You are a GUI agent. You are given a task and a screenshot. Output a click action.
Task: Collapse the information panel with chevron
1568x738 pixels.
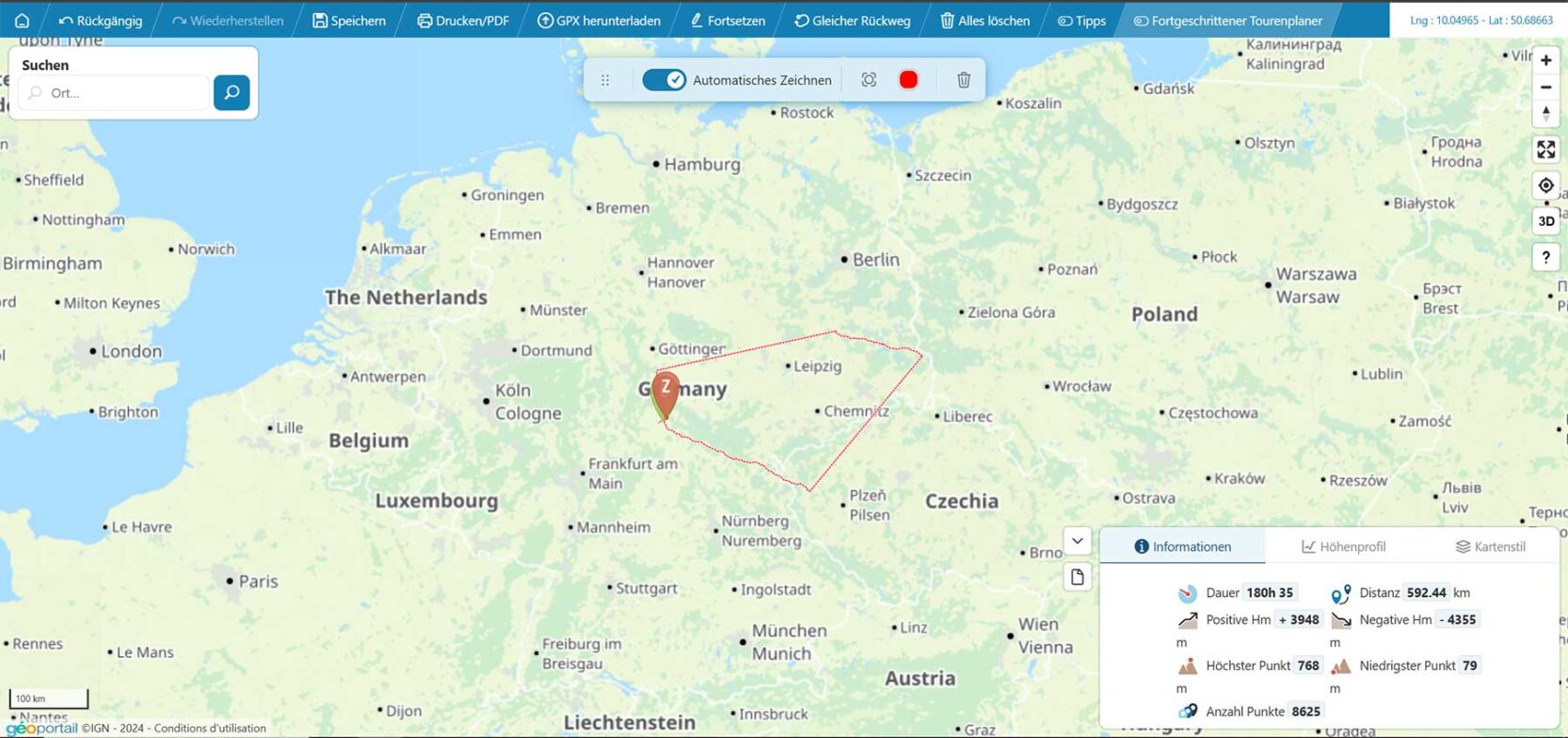tap(1078, 540)
